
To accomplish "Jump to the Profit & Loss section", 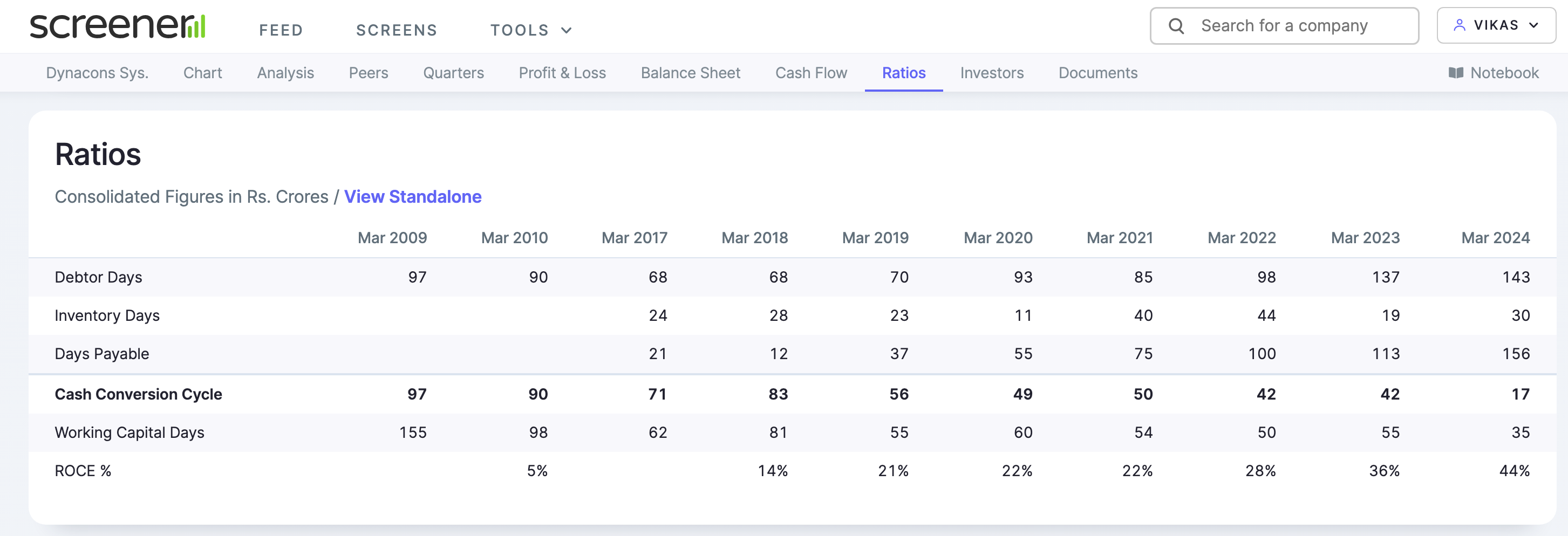I will (562, 73).
